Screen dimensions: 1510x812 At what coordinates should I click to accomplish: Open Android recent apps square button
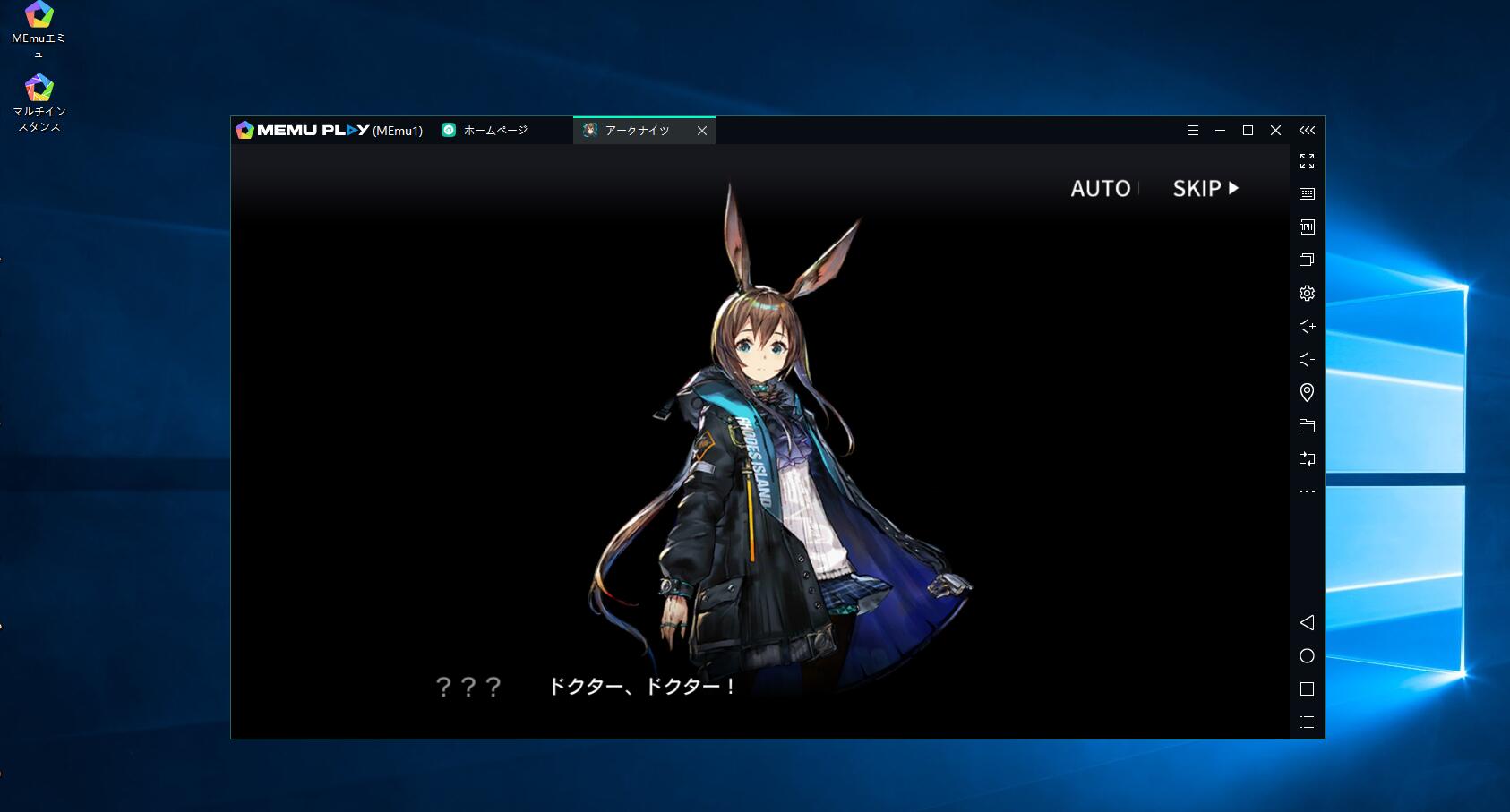pyautogui.click(x=1307, y=689)
